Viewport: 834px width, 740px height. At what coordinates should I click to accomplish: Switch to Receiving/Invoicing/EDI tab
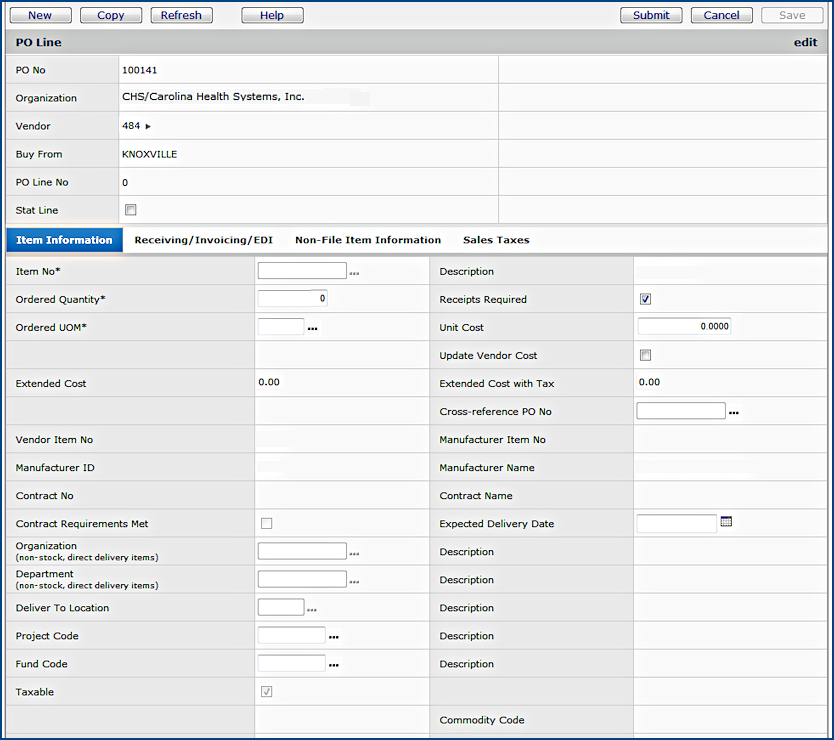coord(203,240)
